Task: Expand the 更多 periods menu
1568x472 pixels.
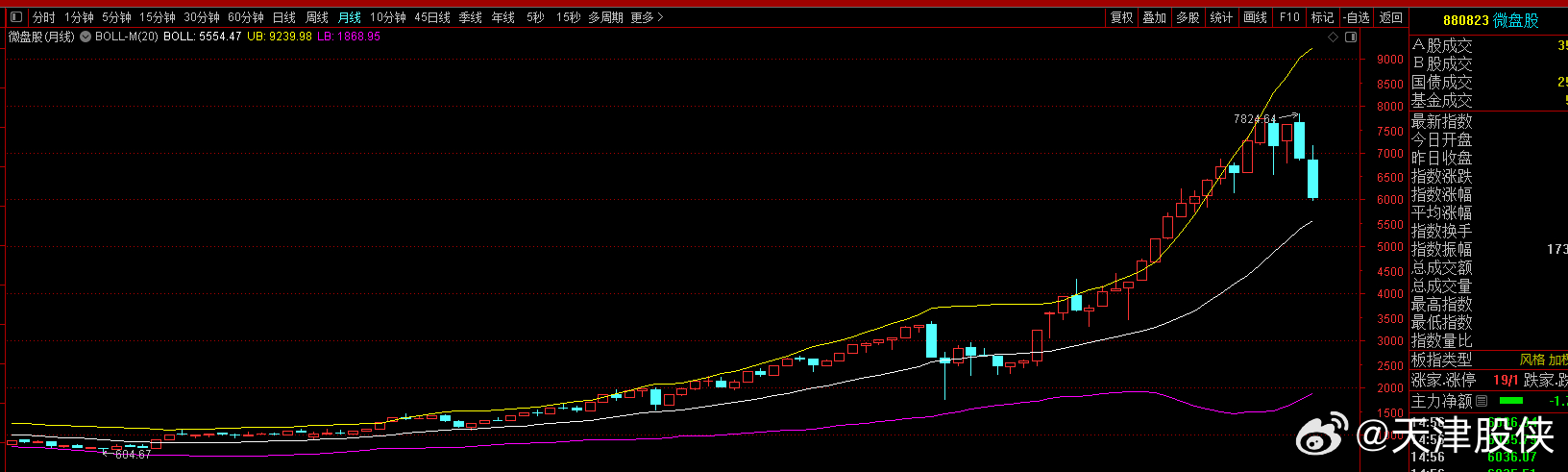Action: [647, 17]
